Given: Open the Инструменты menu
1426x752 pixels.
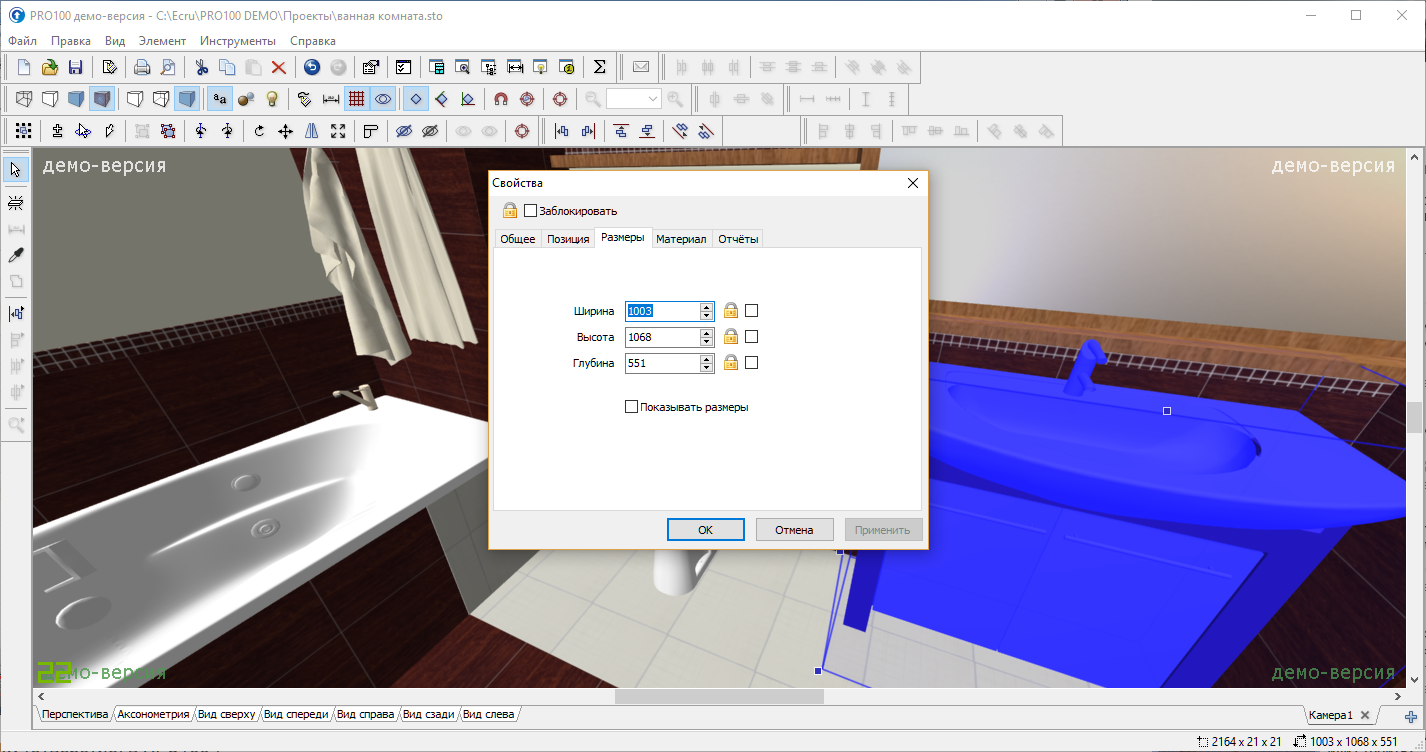Looking at the screenshot, I should [237, 41].
